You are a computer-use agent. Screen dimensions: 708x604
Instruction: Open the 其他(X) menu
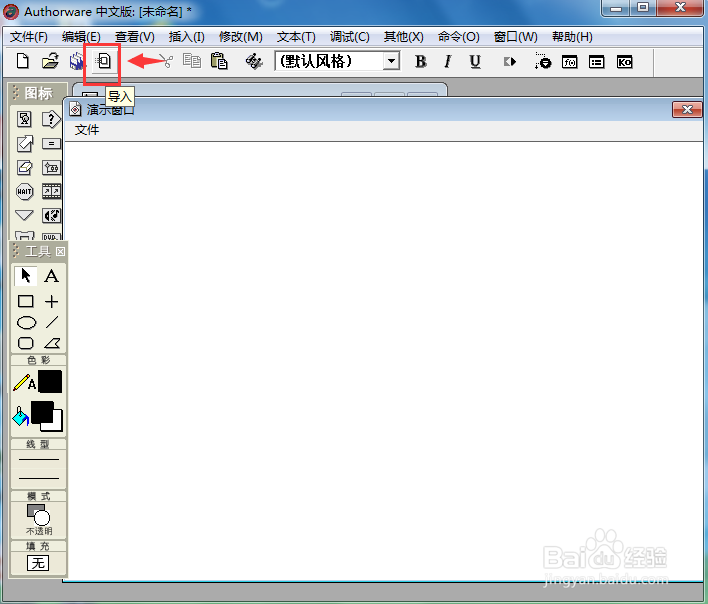(404, 37)
